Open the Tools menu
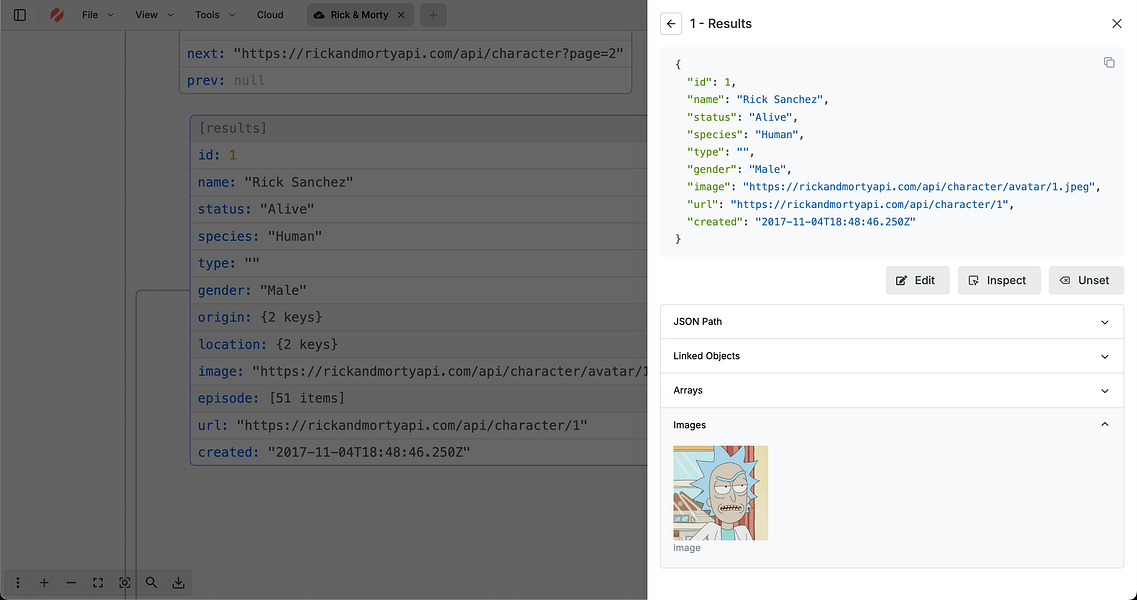 (215, 15)
